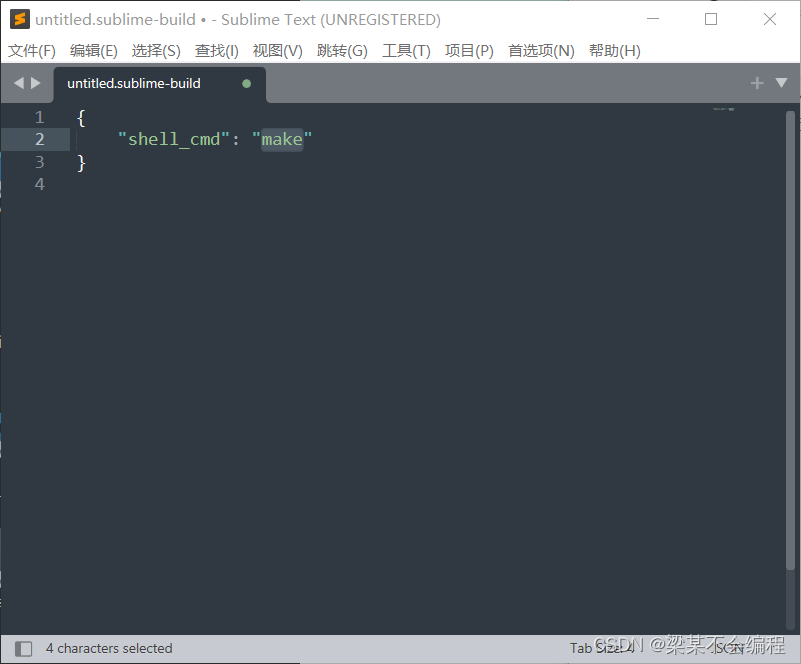Click line number 2 in gutter
Screen dimensions: 801x664
click(x=39, y=139)
